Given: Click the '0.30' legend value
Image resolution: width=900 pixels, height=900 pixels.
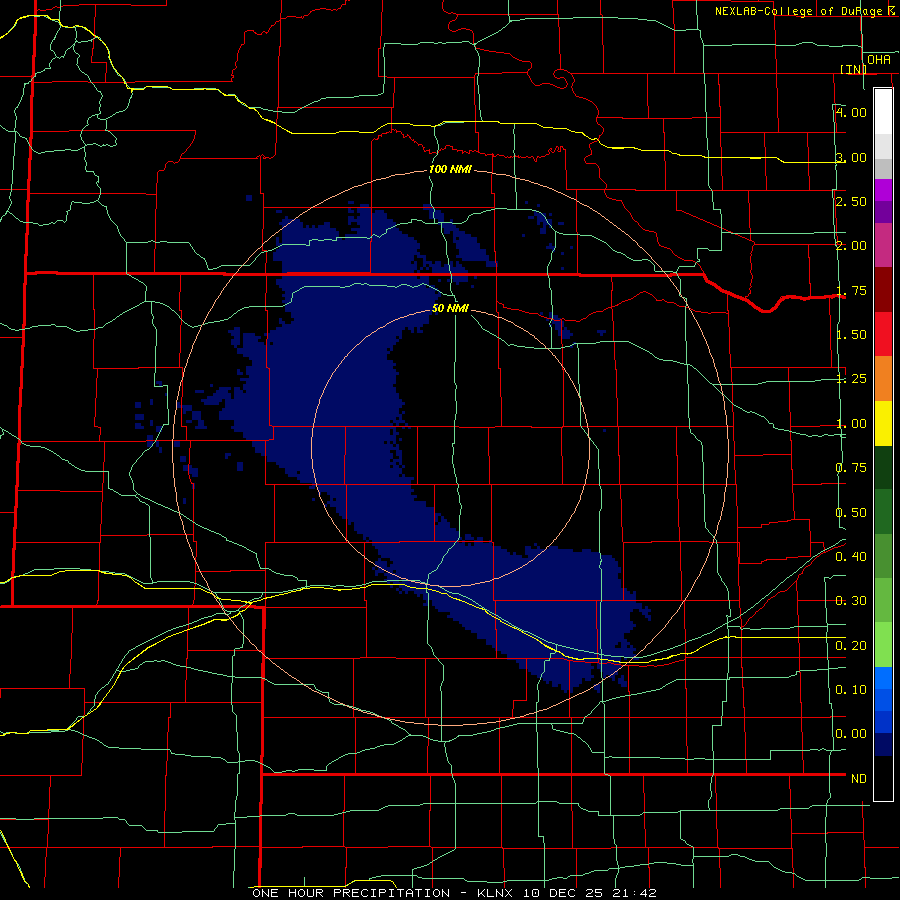Looking at the screenshot, I should pos(851,601).
